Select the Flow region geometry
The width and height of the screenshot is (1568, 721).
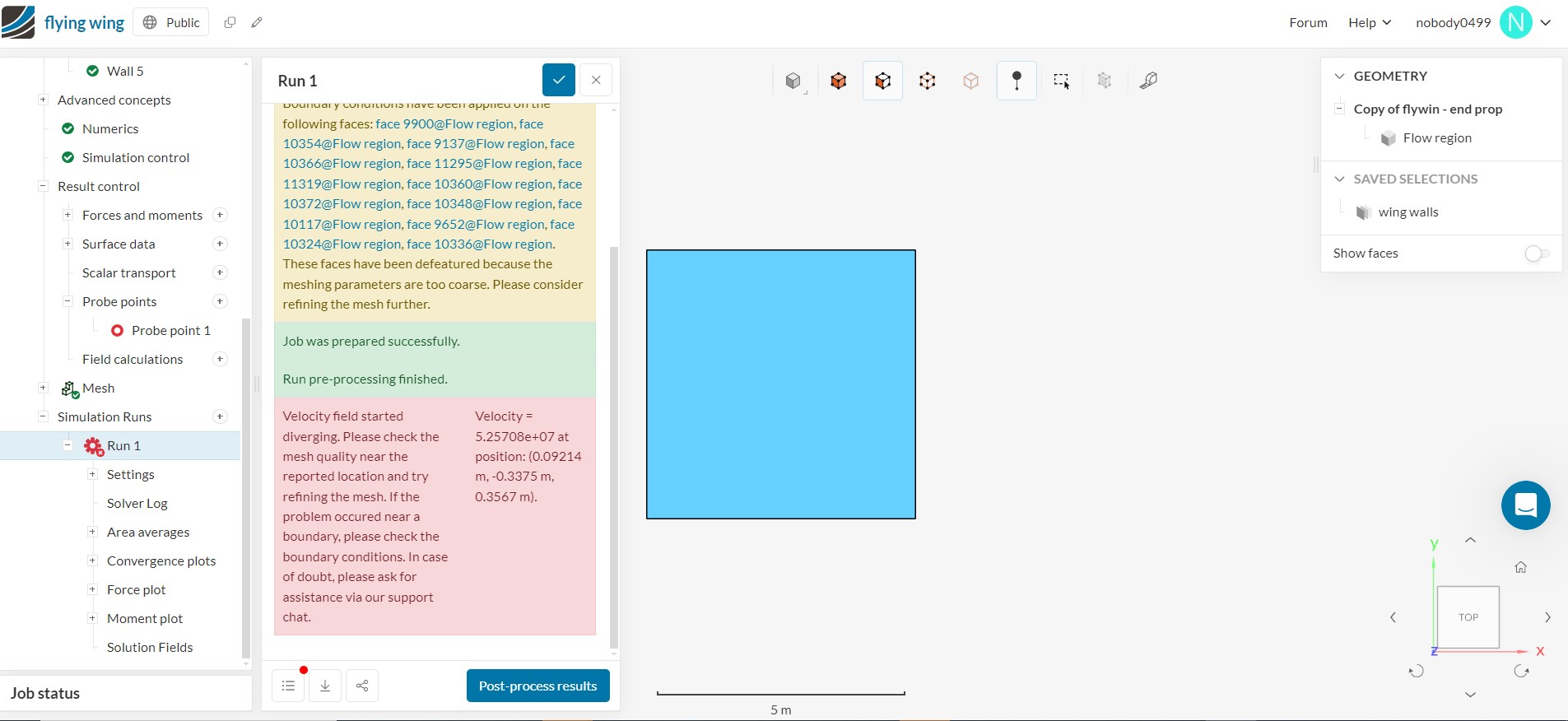click(1437, 137)
